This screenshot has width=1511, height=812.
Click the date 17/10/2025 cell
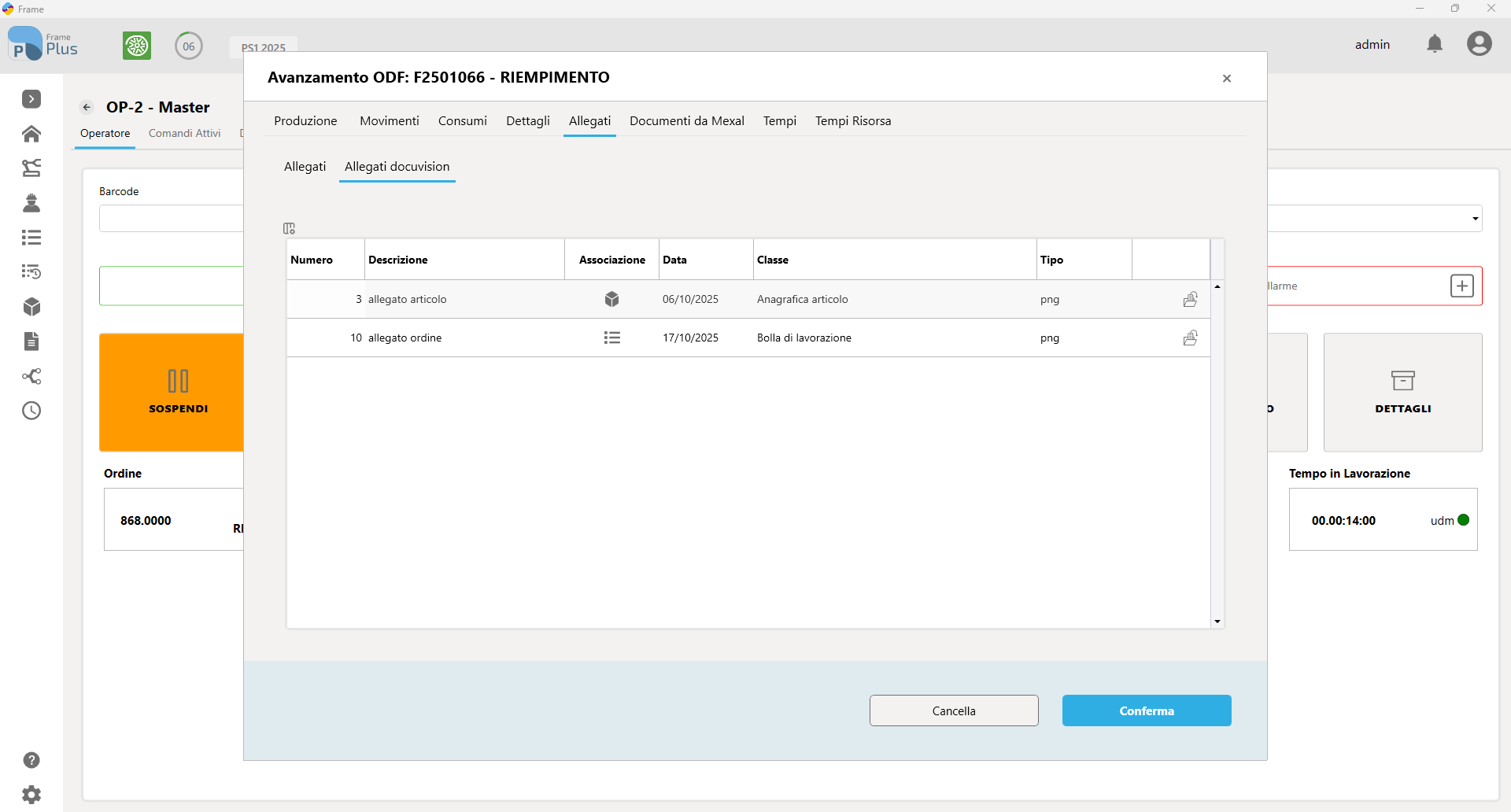pyautogui.click(x=707, y=338)
